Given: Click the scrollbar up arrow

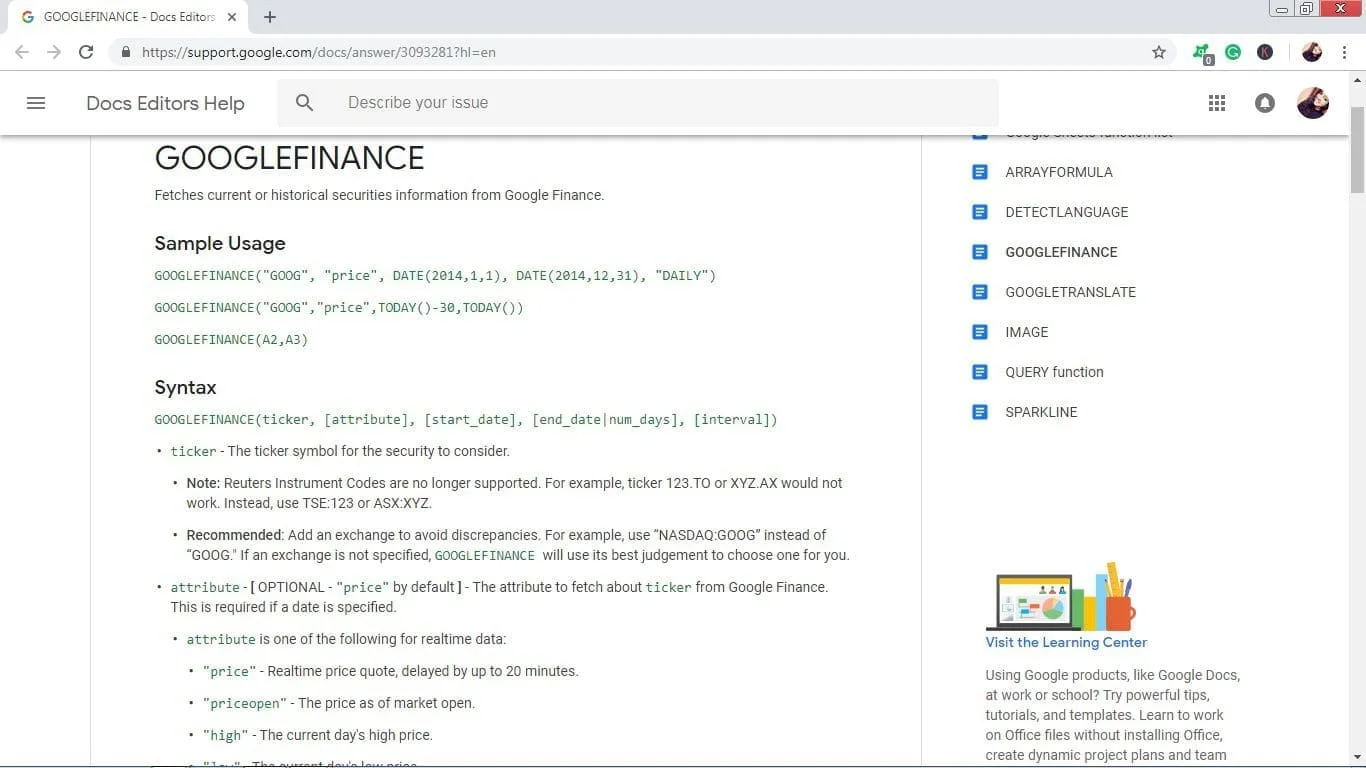Looking at the screenshot, I should tap(1357, 78).
